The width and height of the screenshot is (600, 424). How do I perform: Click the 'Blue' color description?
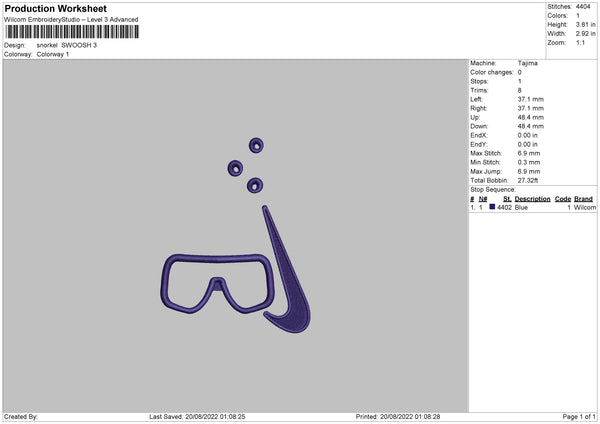(521, 207)
